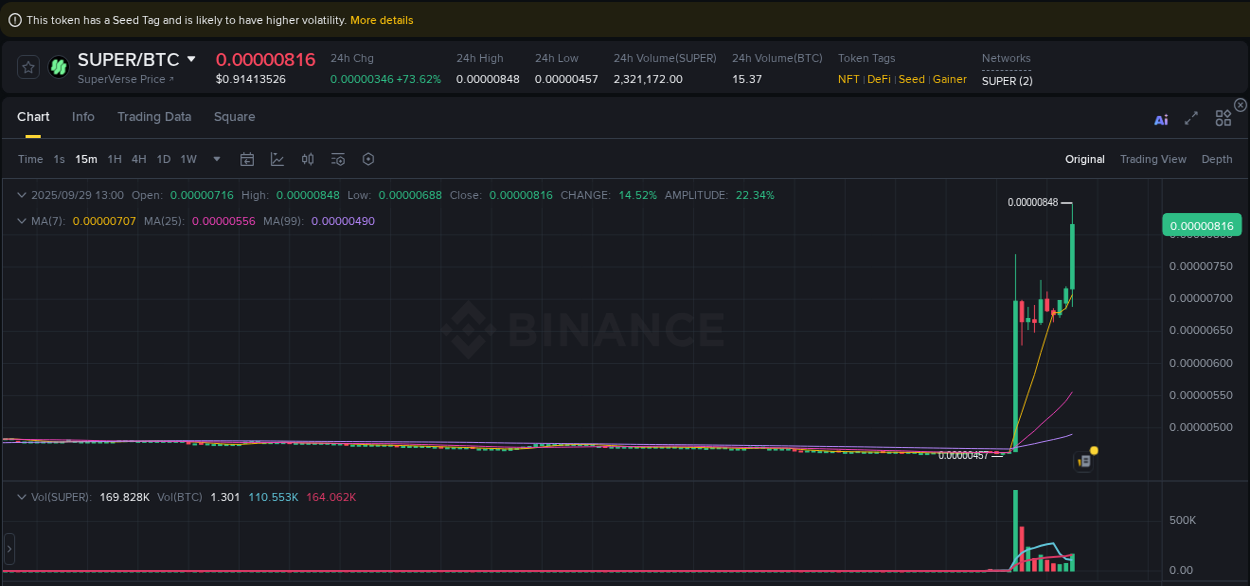Expand chart to fullscreen view
The image size is (1250, 586).
point(1191,117)
